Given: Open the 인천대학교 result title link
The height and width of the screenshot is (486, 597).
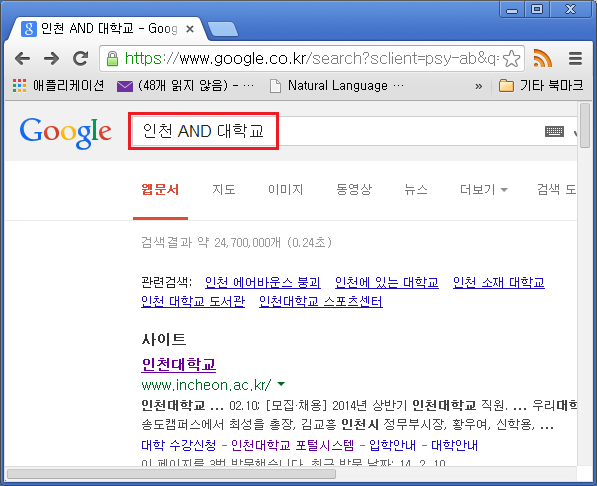Looking at the screenshot, I should tap(179, 364).
